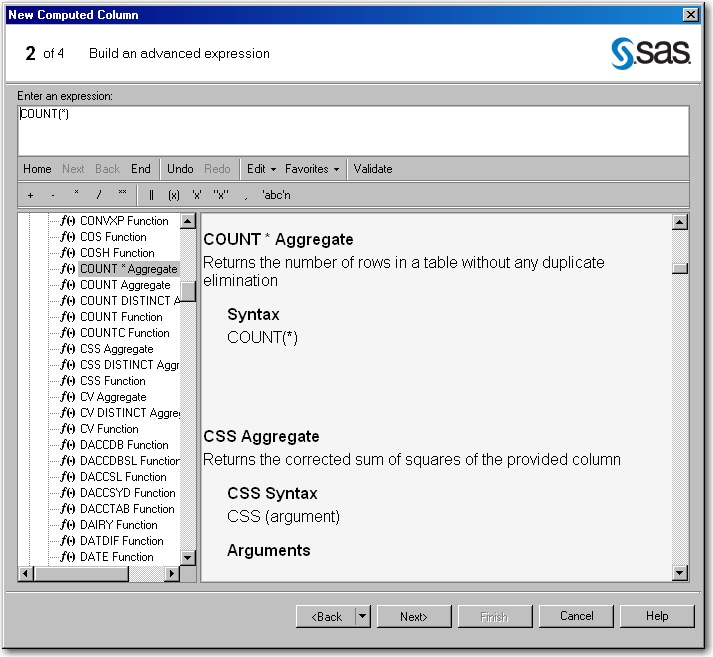Insert the exponent ** operator
This screenshot has height=657, width=713.
122,195
